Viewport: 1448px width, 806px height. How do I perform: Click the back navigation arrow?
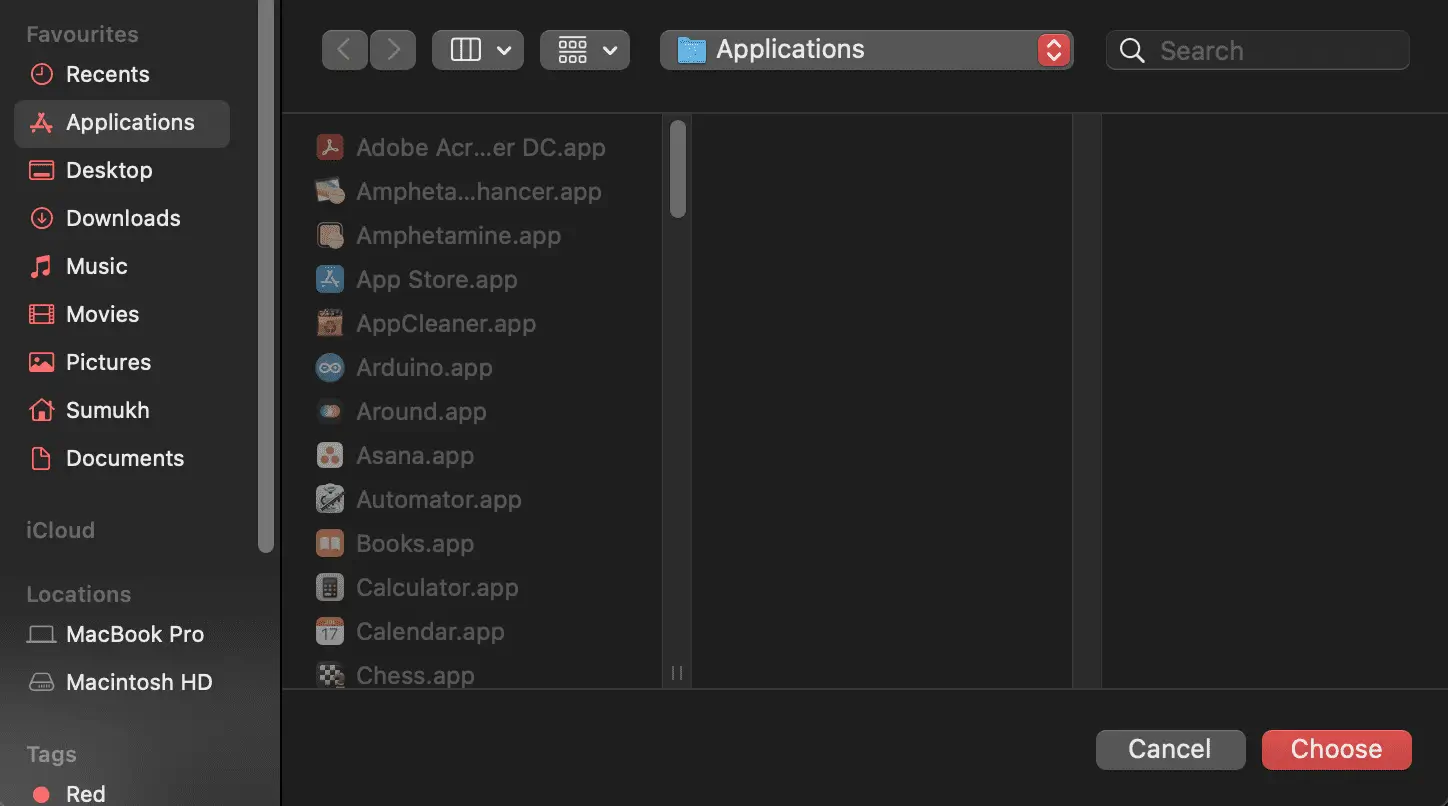coord(345,50)
